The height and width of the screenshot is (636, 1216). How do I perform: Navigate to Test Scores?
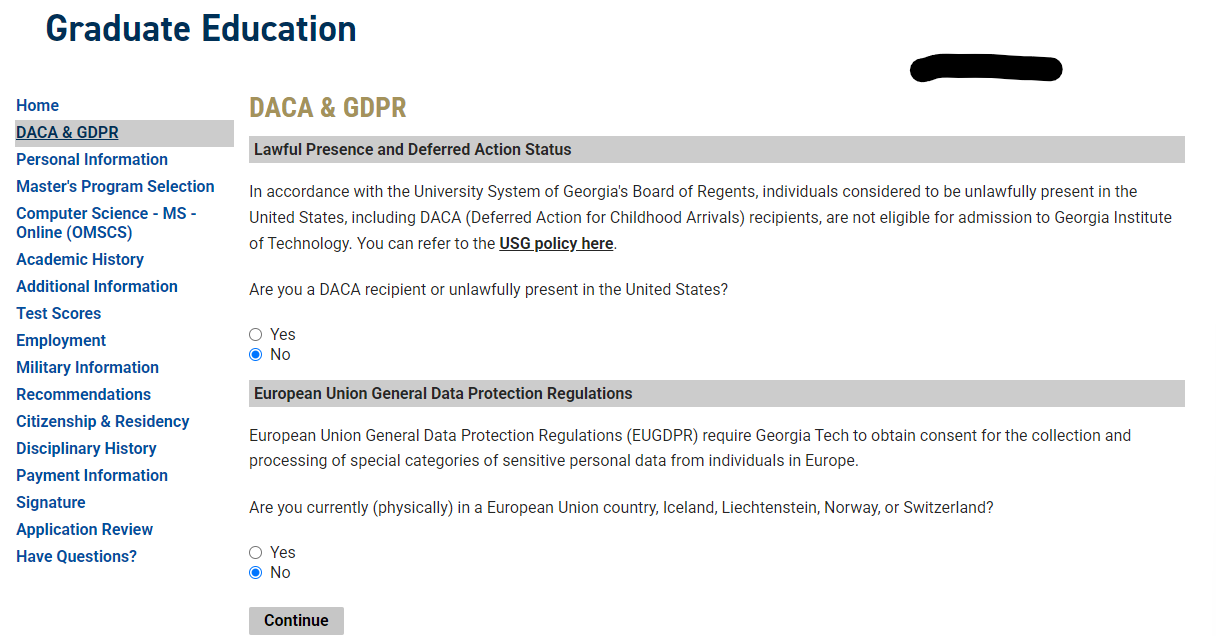pyautogui.click(x=59, y=314)
